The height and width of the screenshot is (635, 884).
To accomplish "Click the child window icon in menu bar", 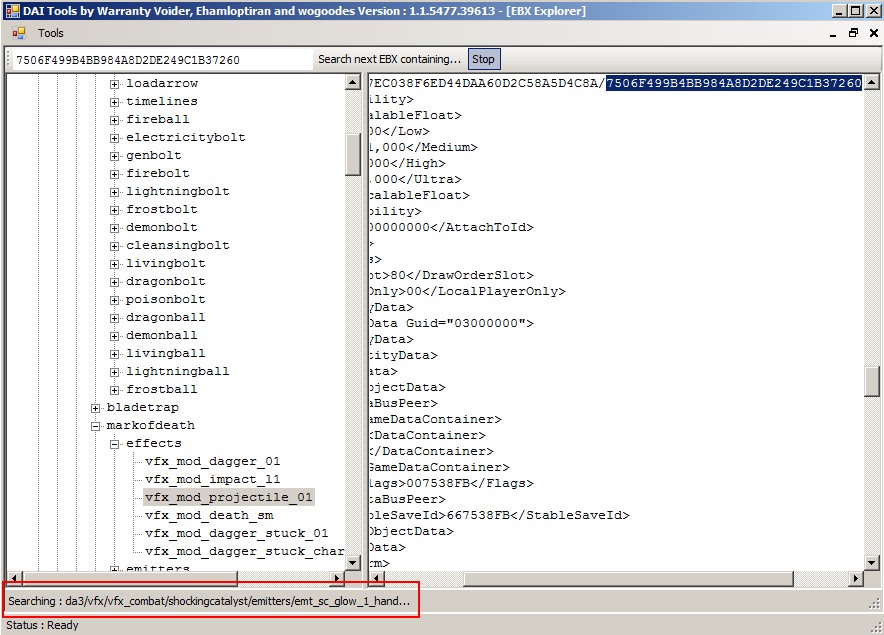I will 18,33.
